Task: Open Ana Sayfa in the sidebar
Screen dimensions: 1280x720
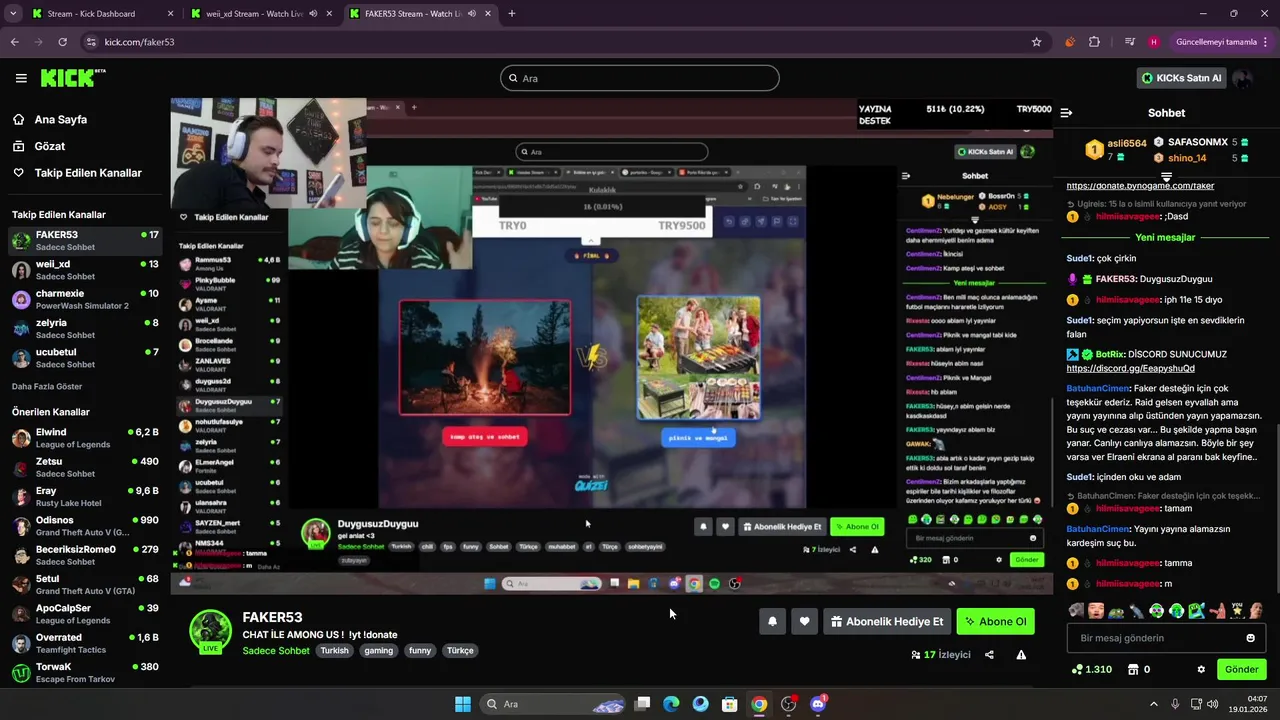Action: [61, 119]
